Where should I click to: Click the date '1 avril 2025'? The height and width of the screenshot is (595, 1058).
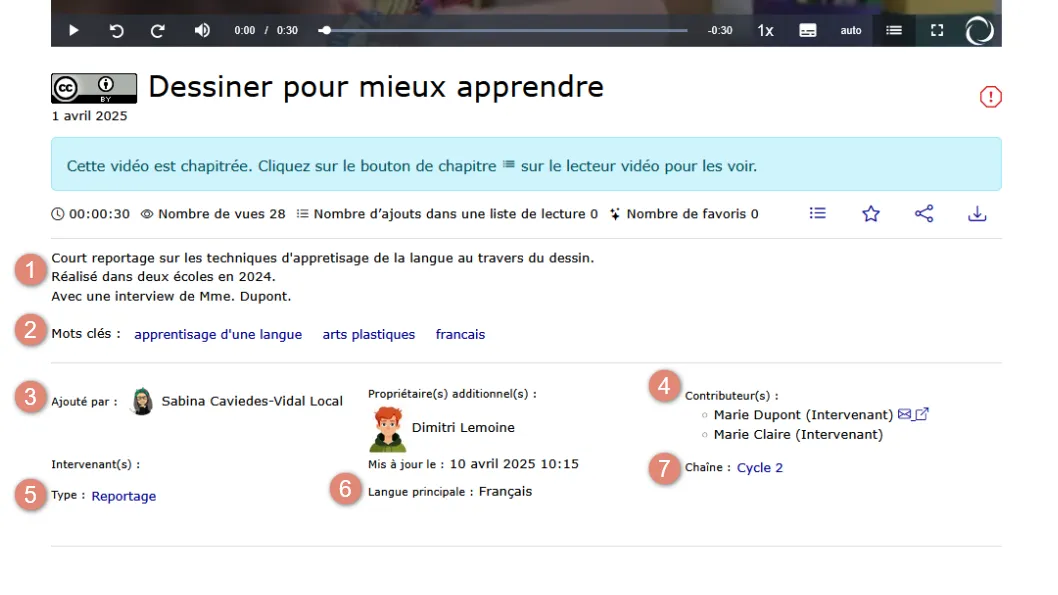click(89, 116)
